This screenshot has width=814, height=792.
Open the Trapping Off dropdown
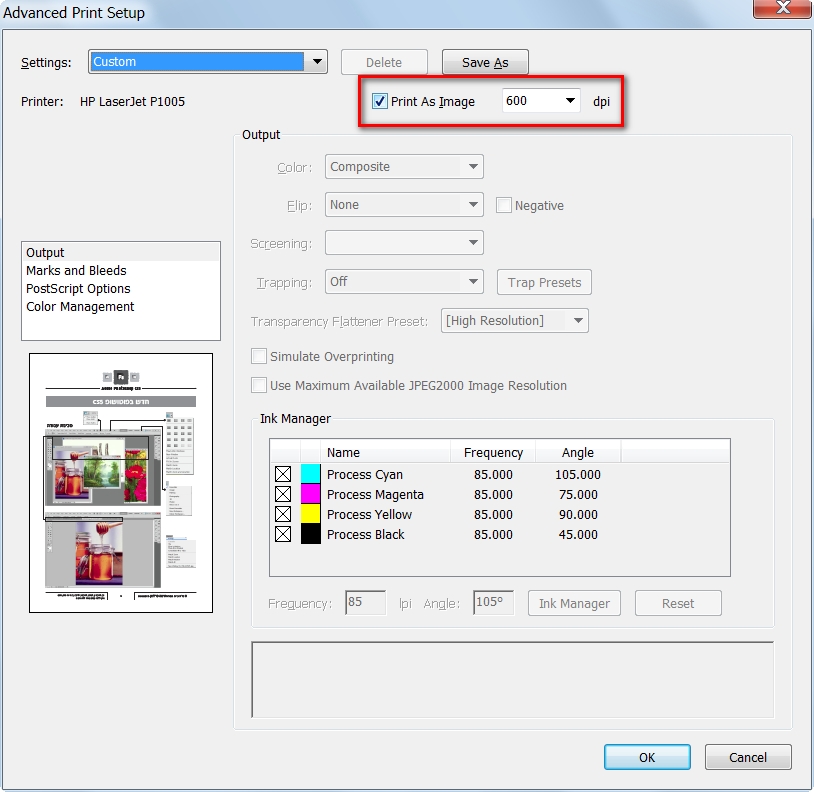tap(404, 281)
